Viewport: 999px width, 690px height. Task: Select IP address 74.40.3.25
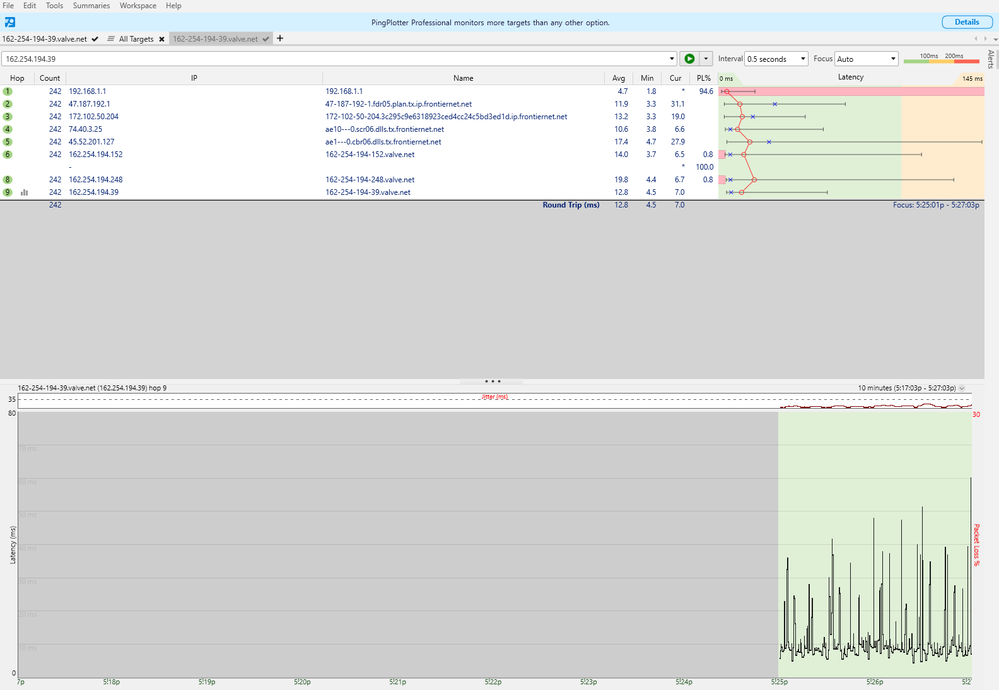pos(85,129)
